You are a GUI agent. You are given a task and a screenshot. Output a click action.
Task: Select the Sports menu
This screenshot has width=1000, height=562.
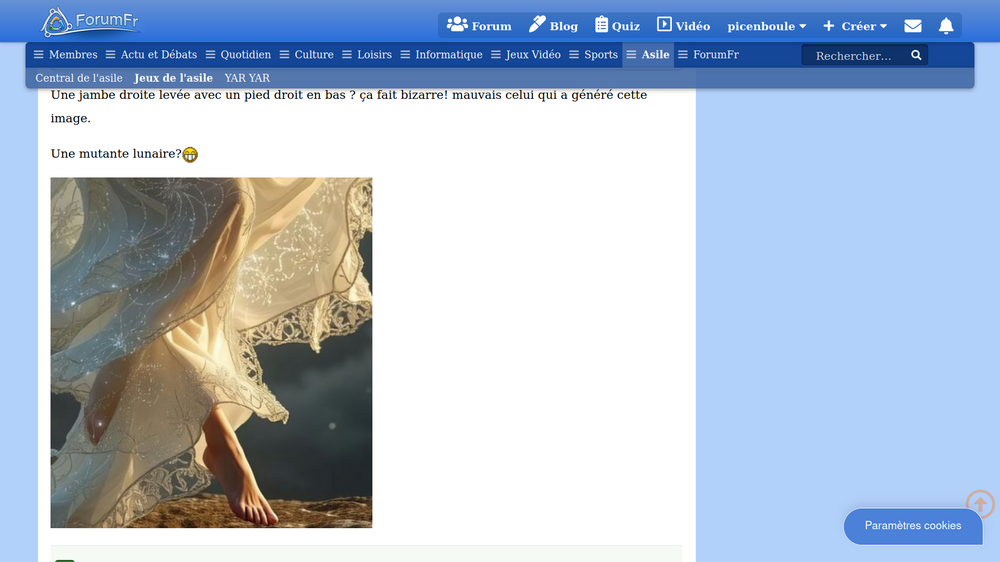pos(593,55)
